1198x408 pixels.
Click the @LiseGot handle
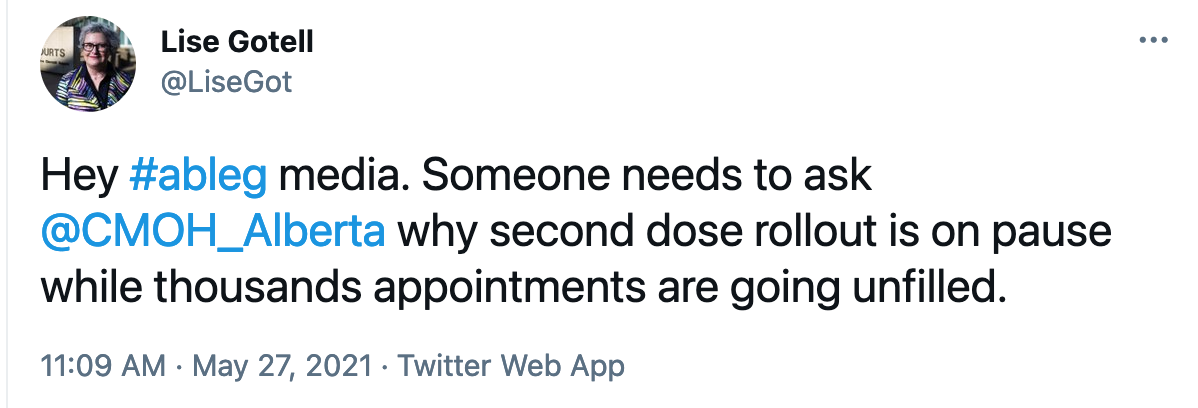(x=226, y=81)
